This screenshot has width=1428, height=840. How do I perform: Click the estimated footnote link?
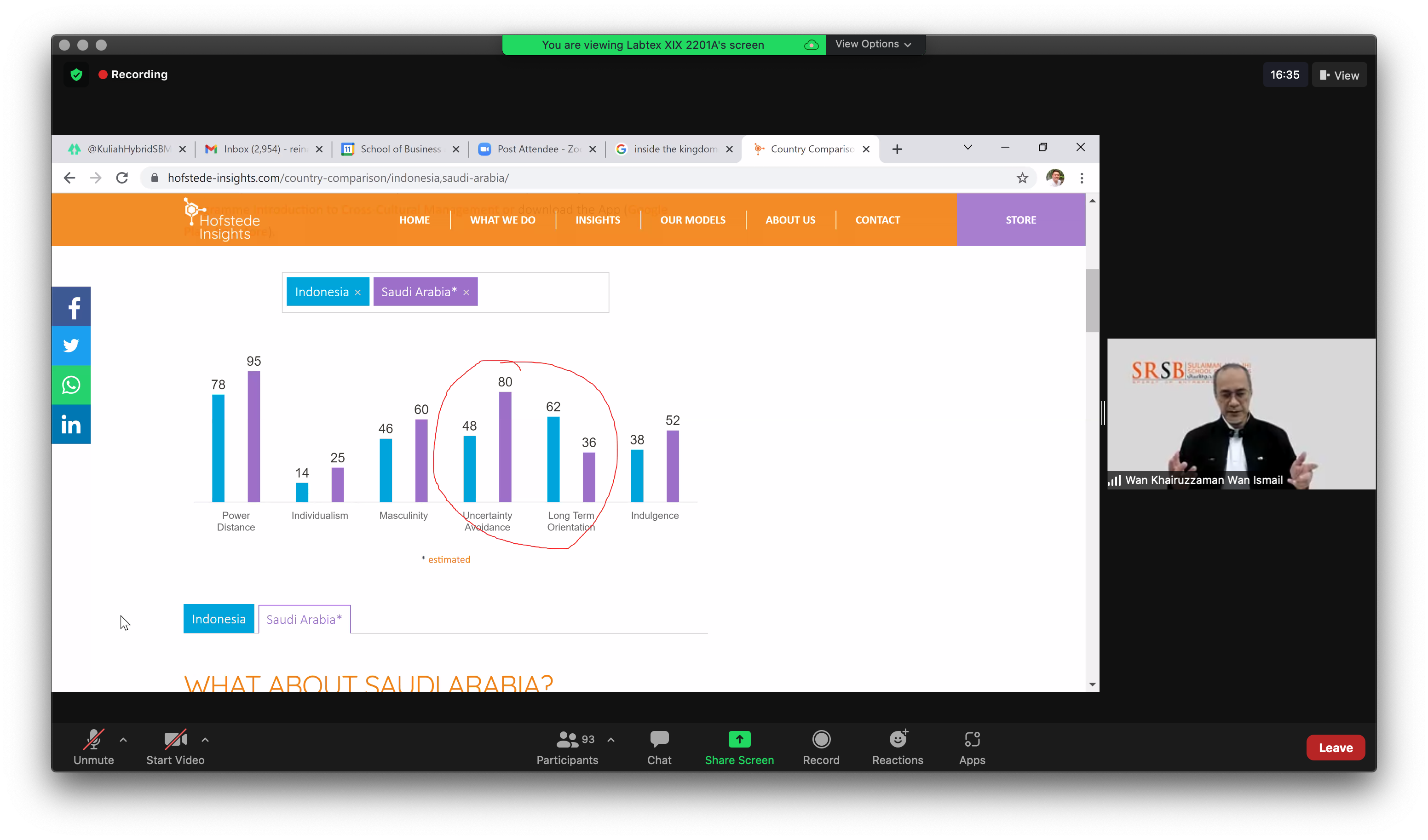[x=449, y=560]
